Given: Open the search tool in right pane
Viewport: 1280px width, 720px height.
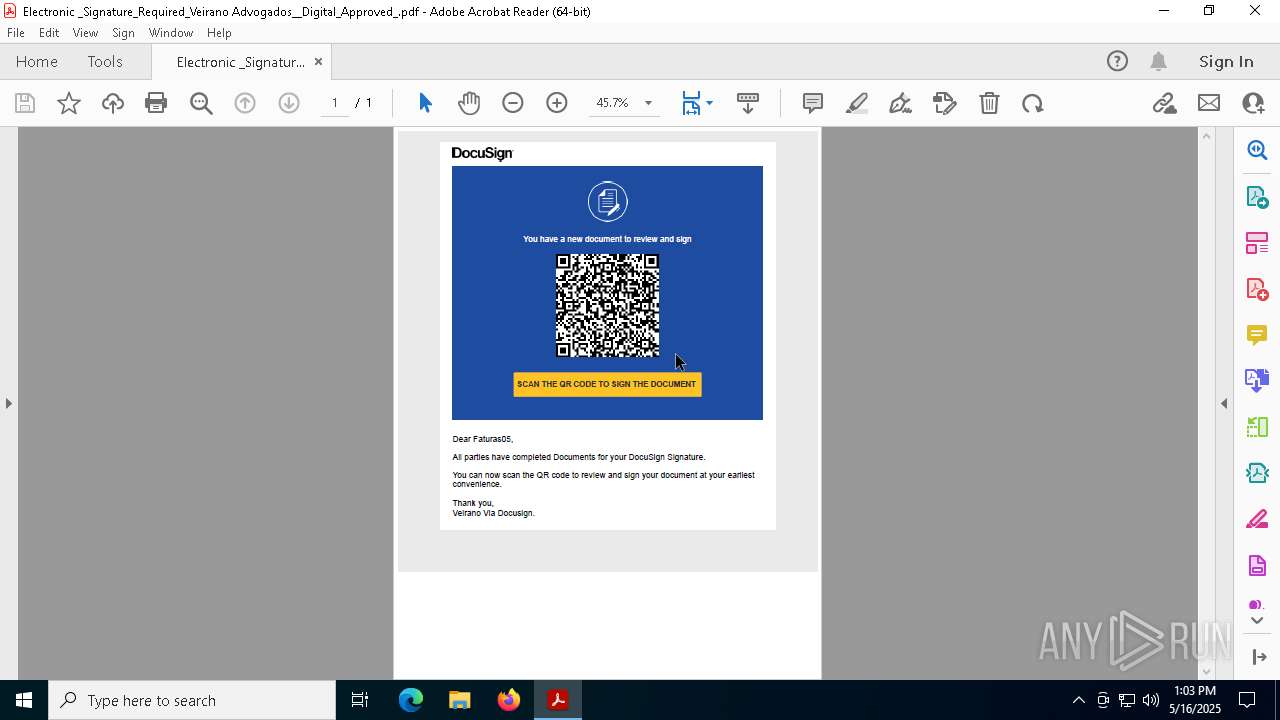Looking at the screenshot, I should tap(1257, 150).
